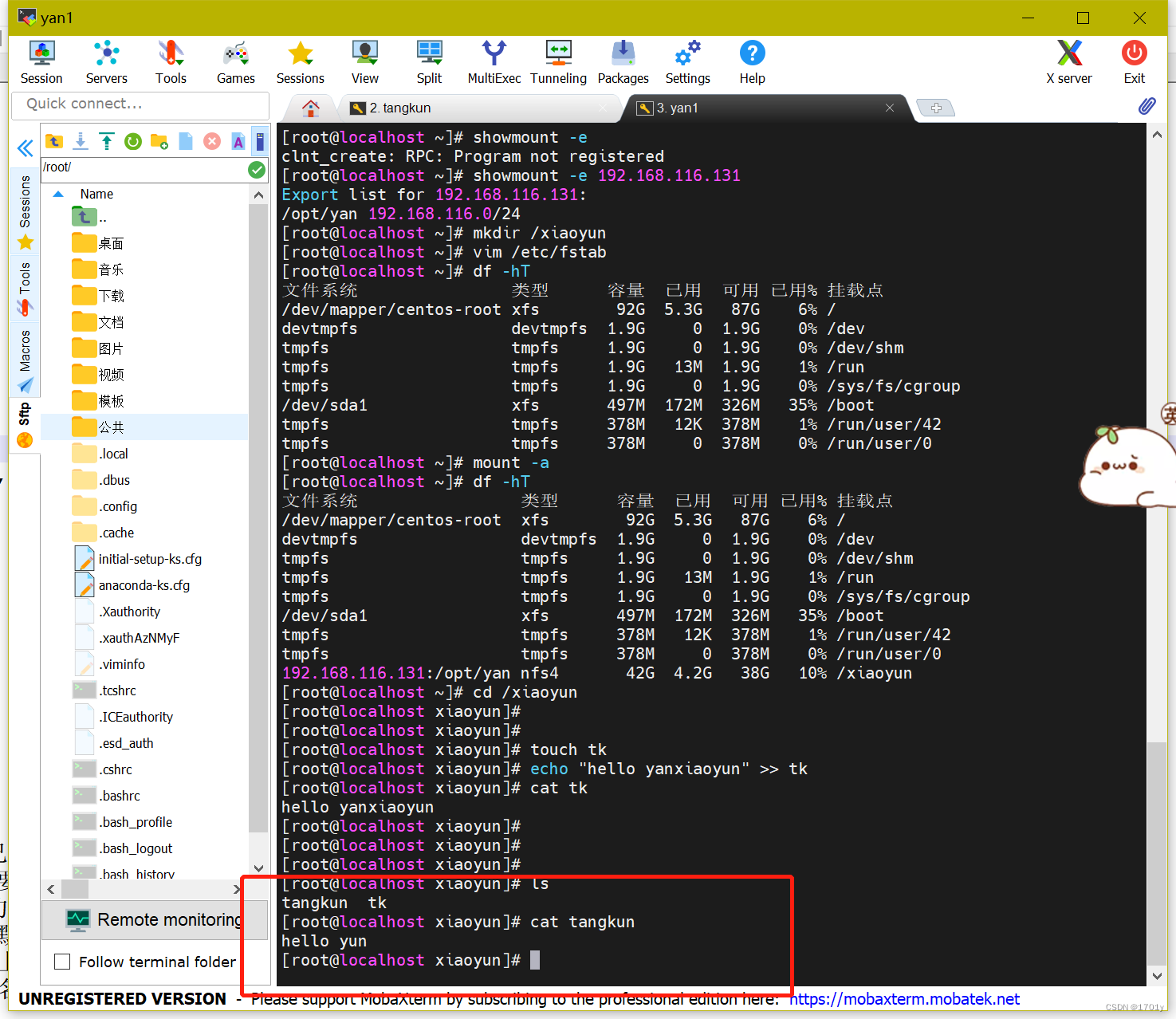Screen dimensions: 1176x1019
Task: Click the rename file 'A' icon
Action: coord(238,141)
